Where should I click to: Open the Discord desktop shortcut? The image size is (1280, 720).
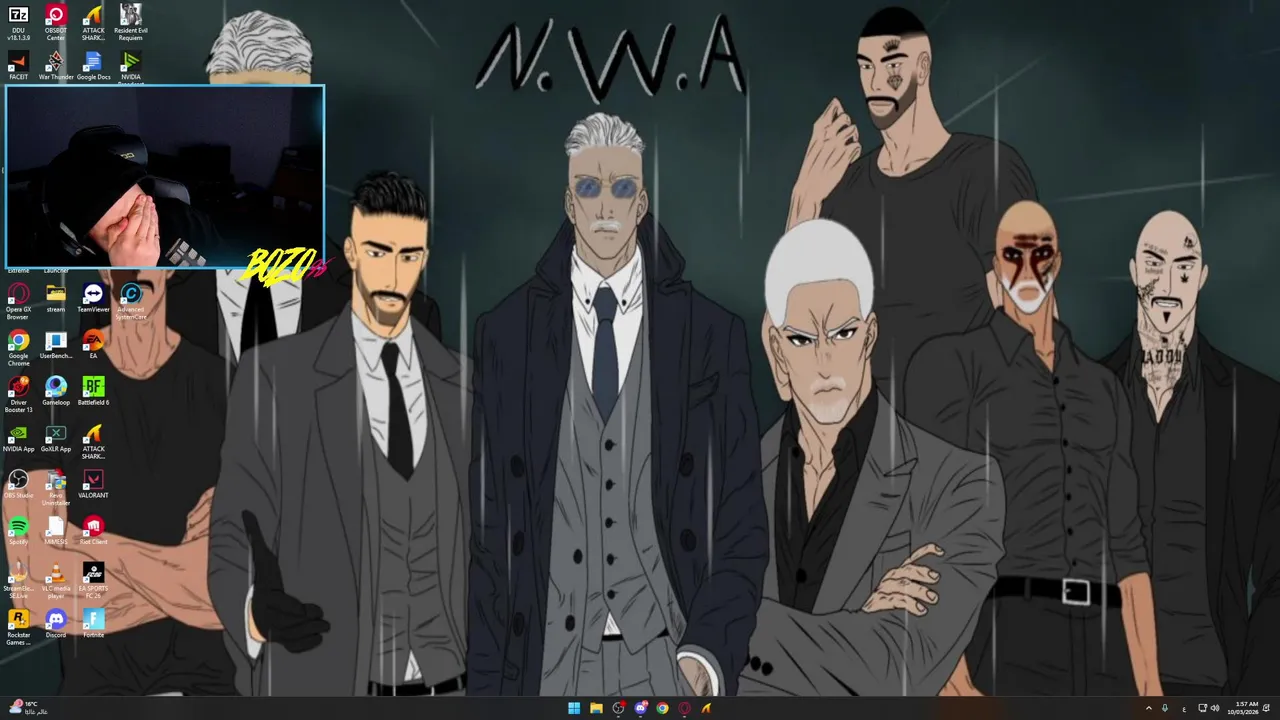coord(56,623)
